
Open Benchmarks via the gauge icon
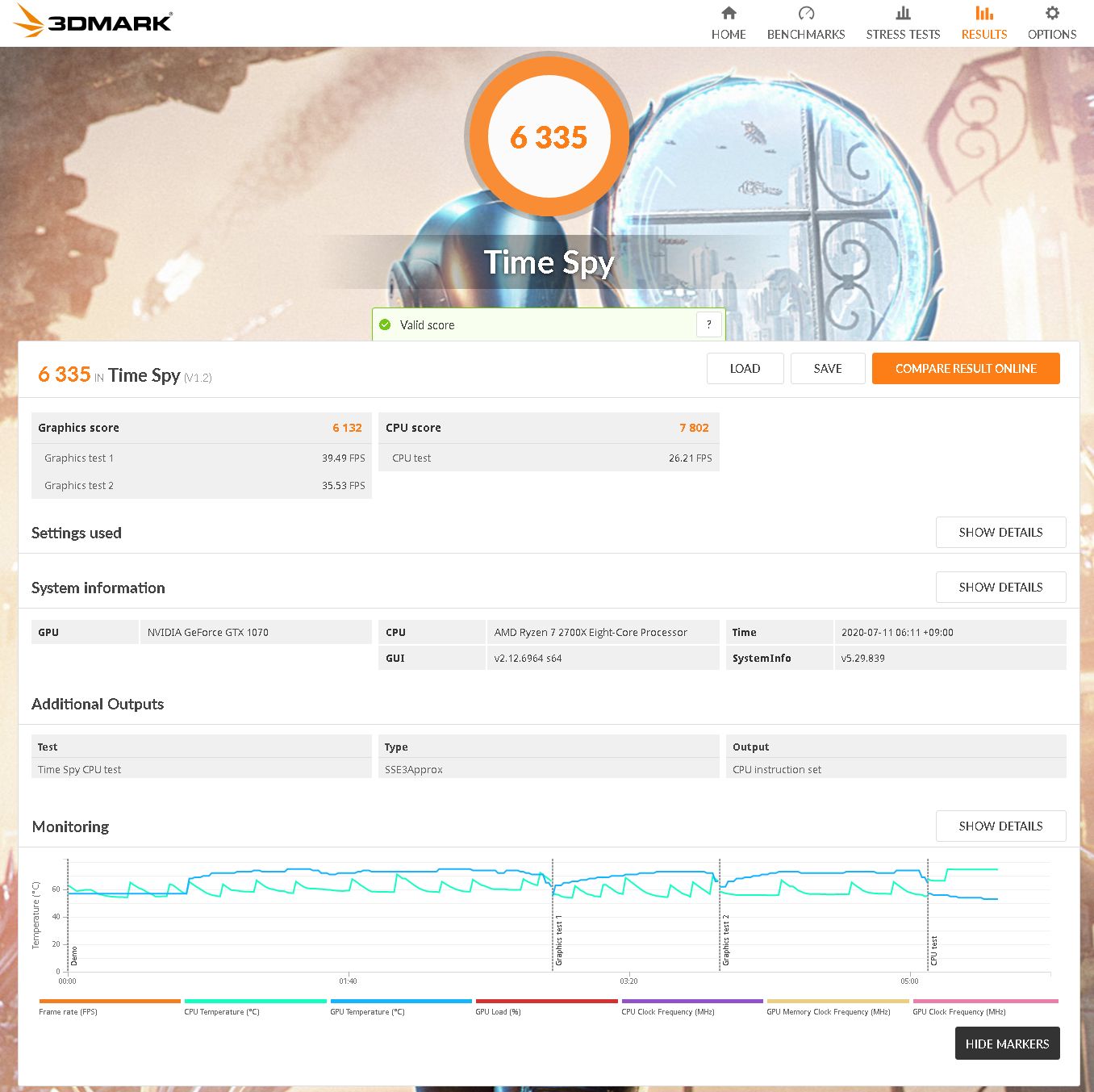pos(806,13)
